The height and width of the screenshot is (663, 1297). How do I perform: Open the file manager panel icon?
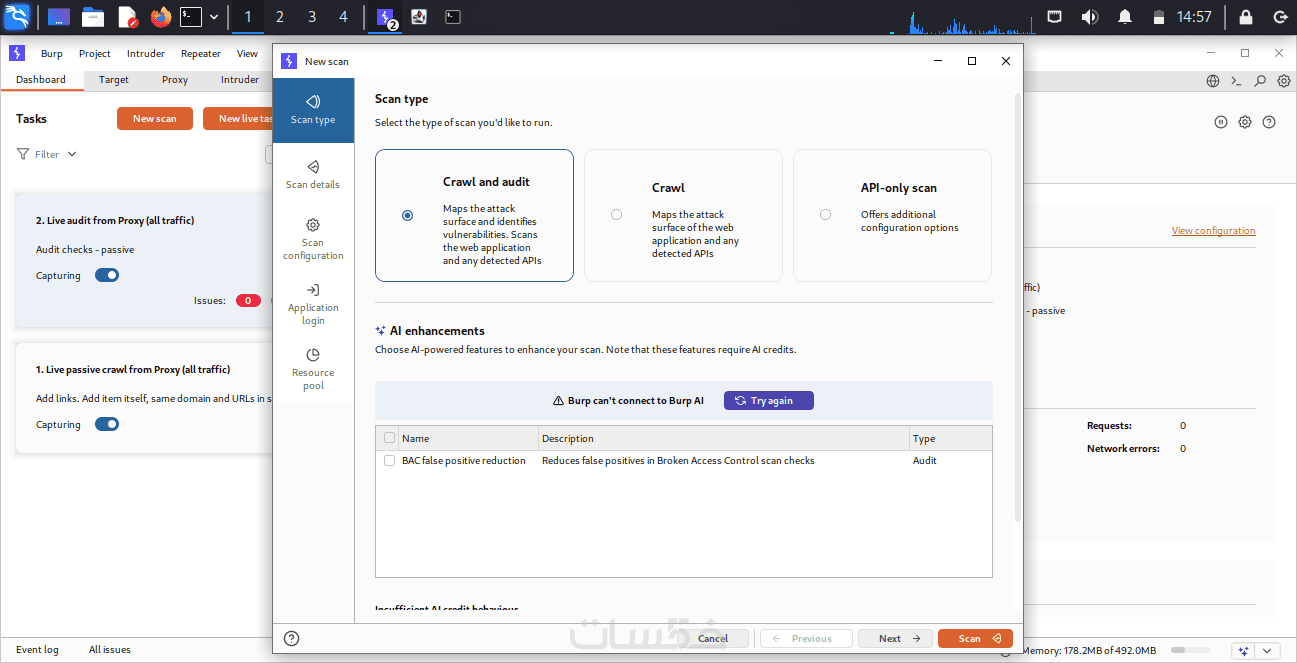pyautogui.click(x=93, y=17)
